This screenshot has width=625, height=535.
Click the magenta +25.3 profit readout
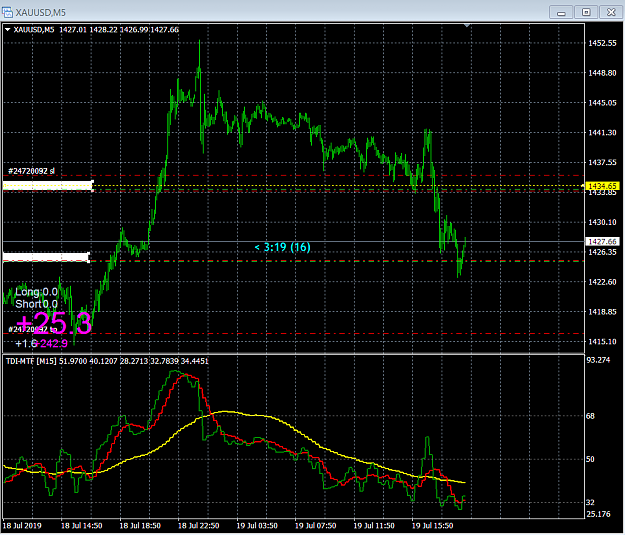tap(54, 323)
